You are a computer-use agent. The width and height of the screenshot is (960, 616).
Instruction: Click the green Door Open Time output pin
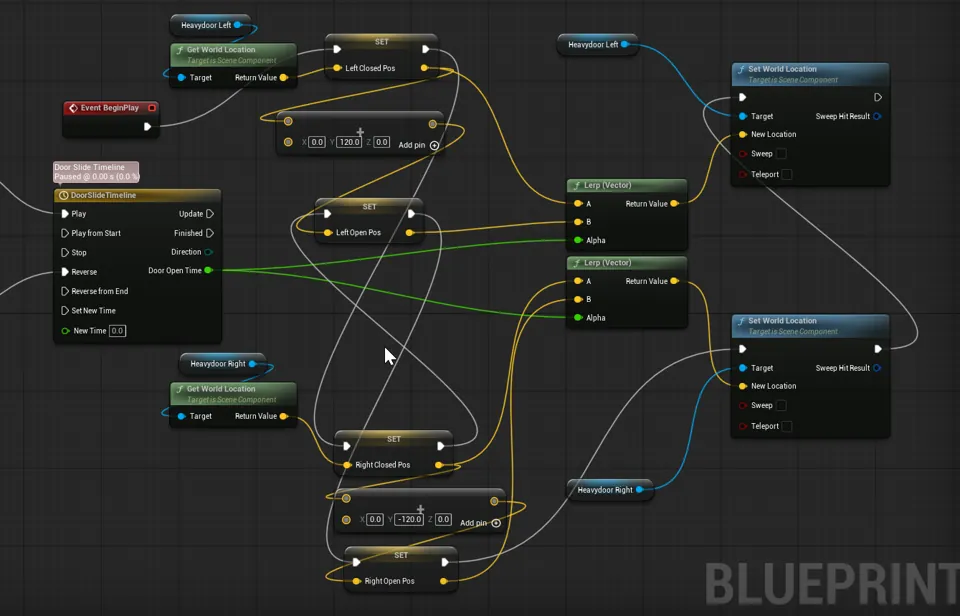pyautogui.click(x=209, y=270)
